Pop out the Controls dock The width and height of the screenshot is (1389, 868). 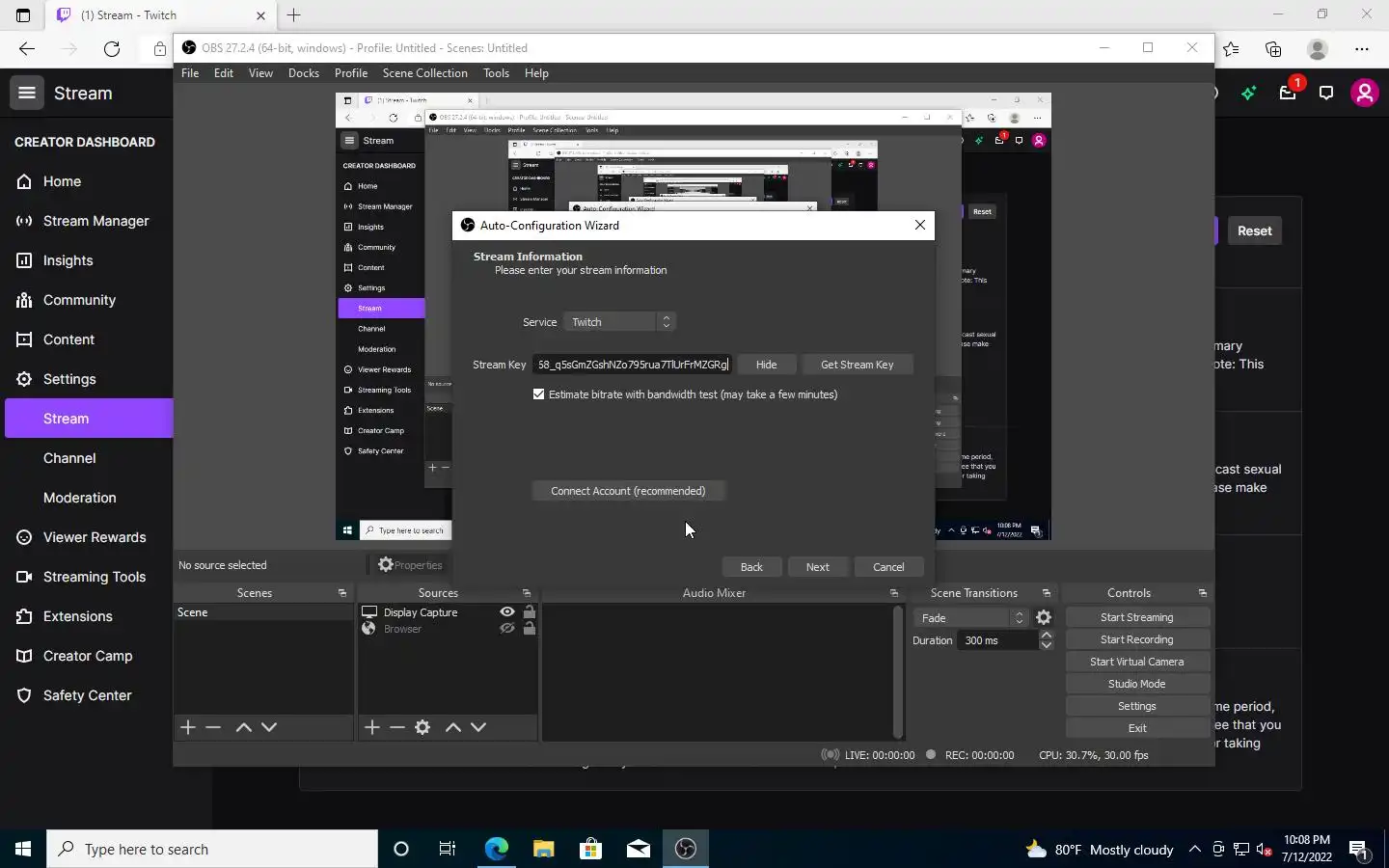click(x=1203, y=593)
